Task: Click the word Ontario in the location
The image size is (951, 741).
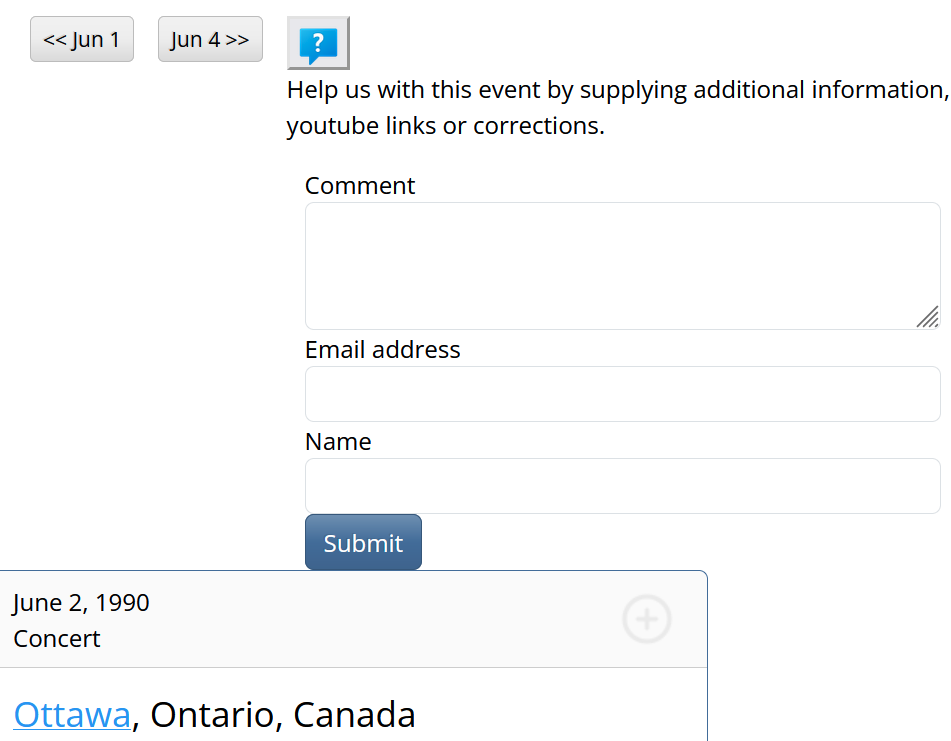Action: (x=210, y=715)
